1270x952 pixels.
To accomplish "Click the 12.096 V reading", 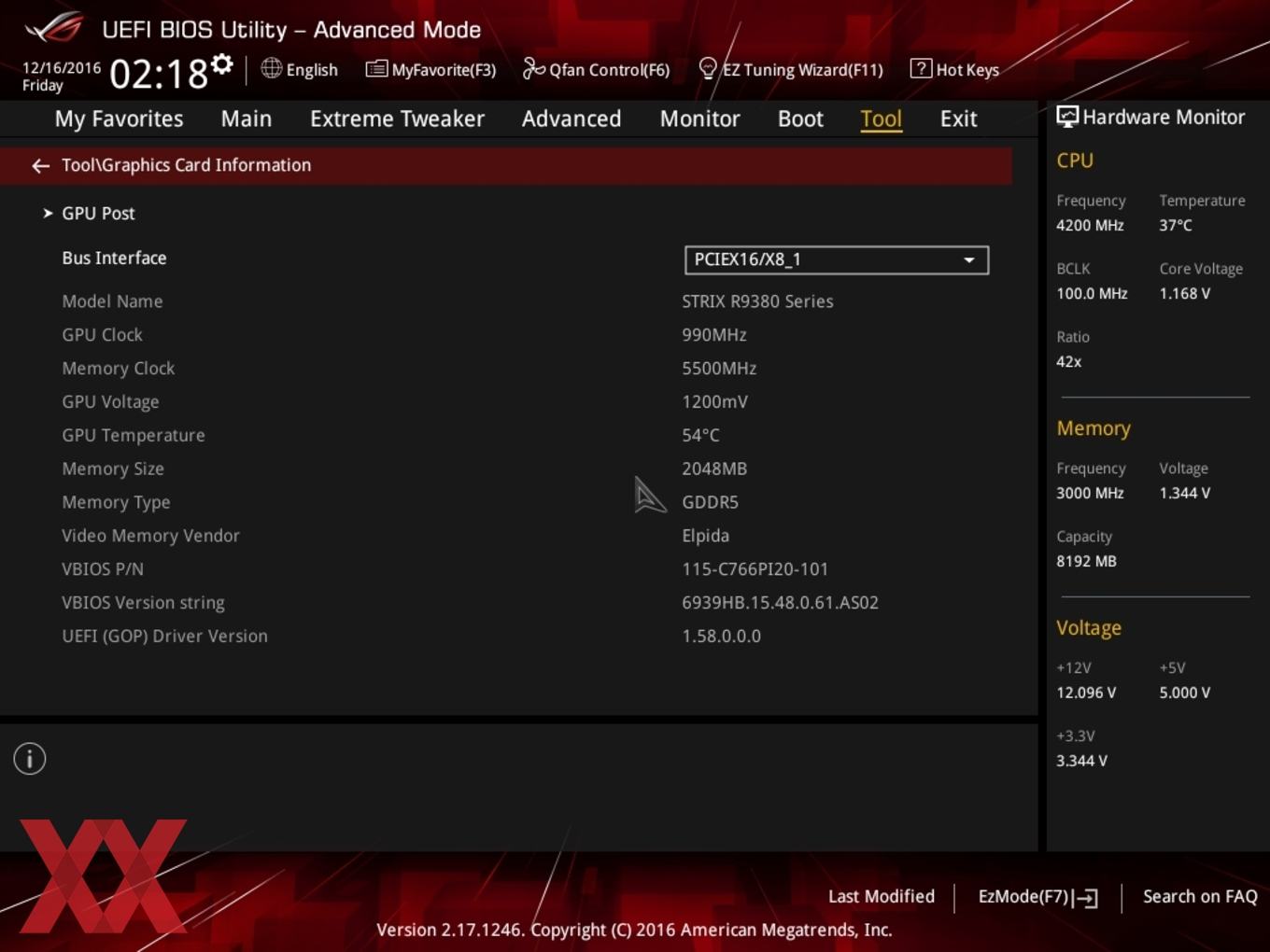I will click(x=1086, y=693).
